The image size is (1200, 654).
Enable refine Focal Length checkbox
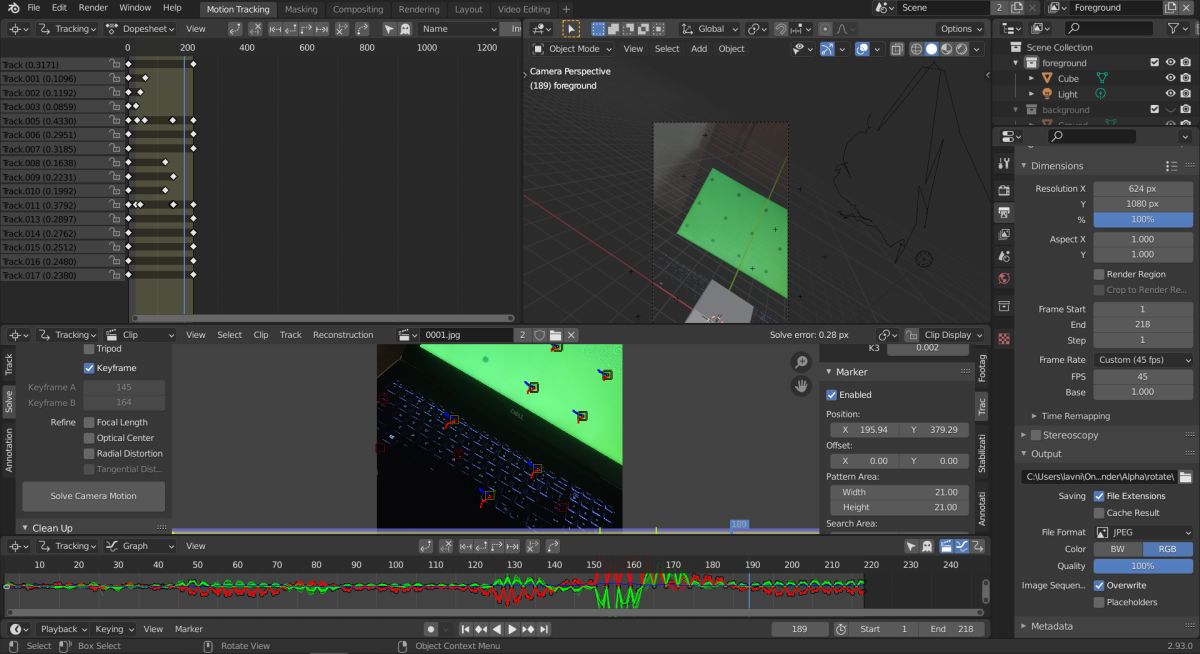tap(89, 422)
